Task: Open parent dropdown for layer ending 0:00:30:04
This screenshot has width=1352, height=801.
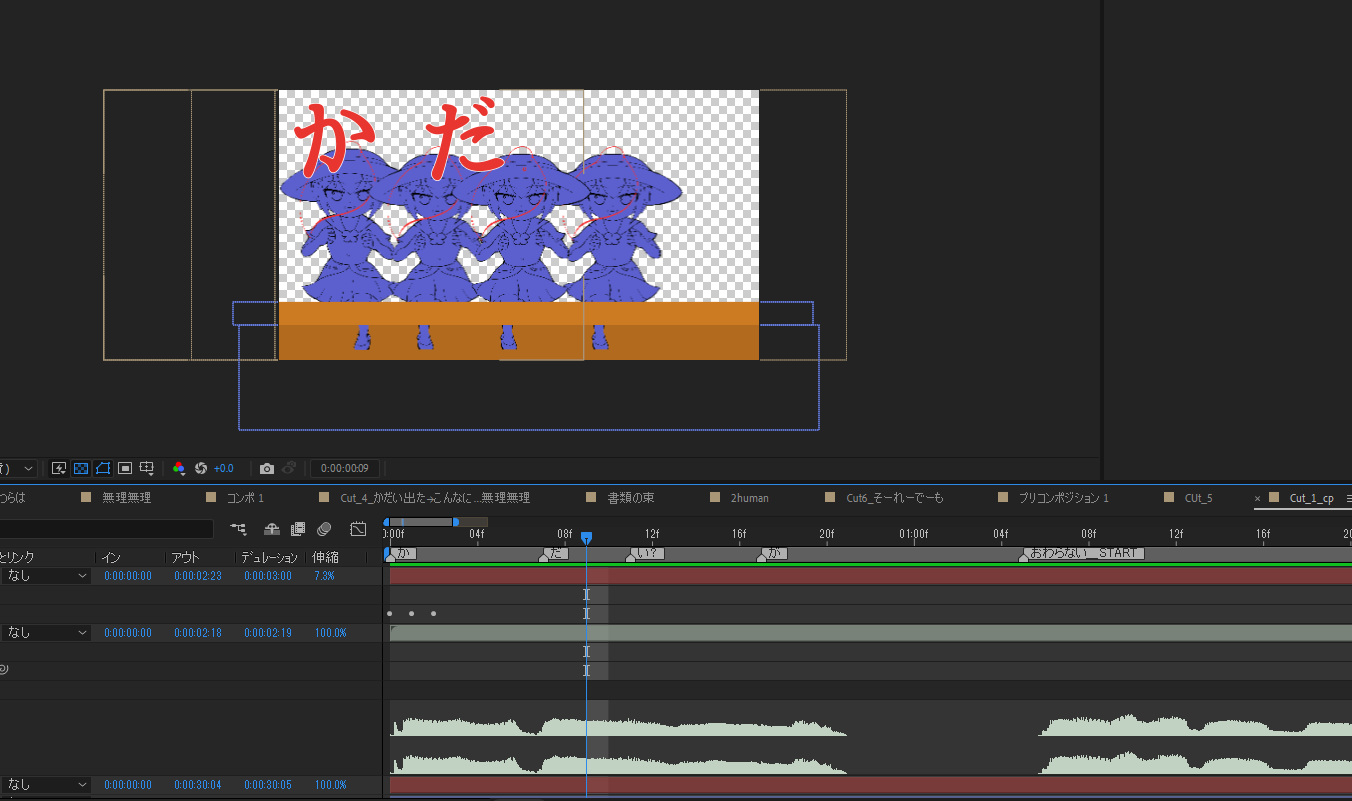Action: pyautogui.click(x=47, y=785)
